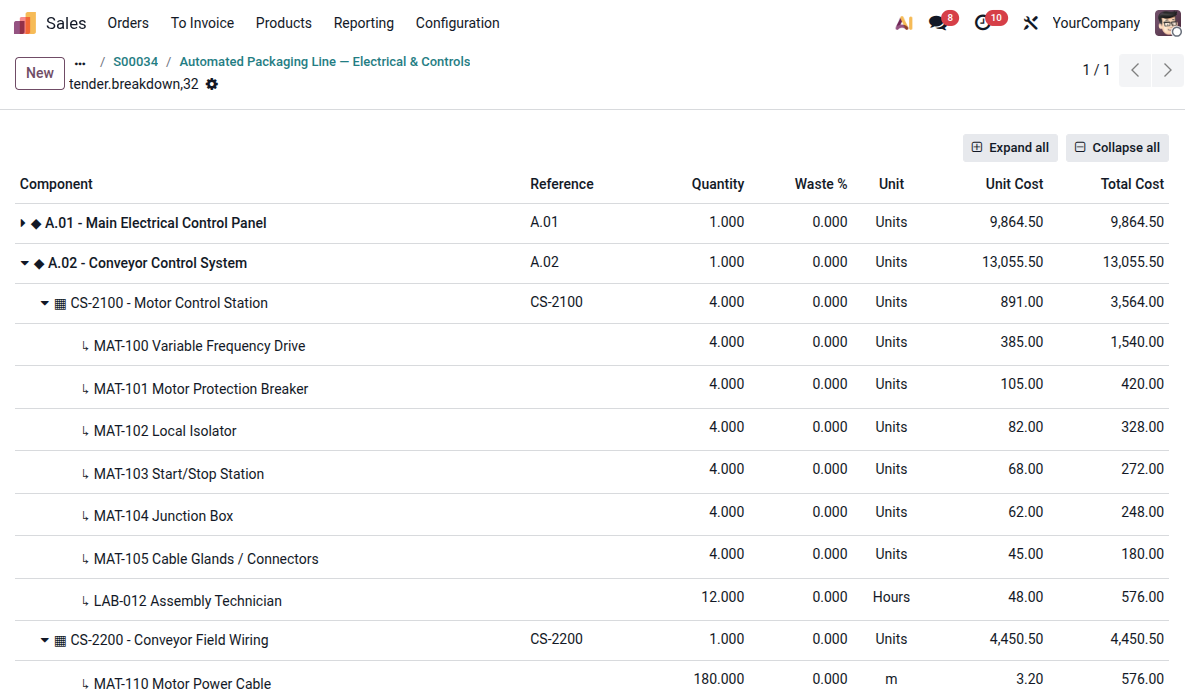Select MAT-100 Variable Frequency Drive row

pyautogui.click(x=592, y=345)
